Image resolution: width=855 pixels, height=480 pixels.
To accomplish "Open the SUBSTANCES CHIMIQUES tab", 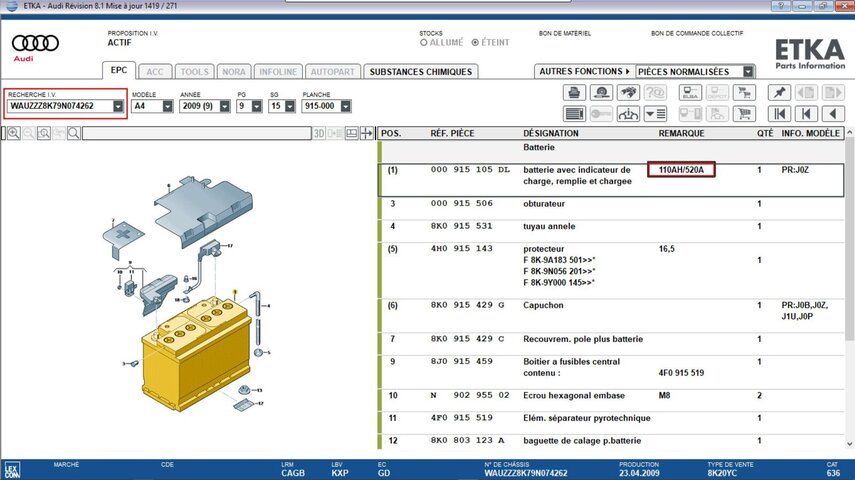I will coord(419,72).
